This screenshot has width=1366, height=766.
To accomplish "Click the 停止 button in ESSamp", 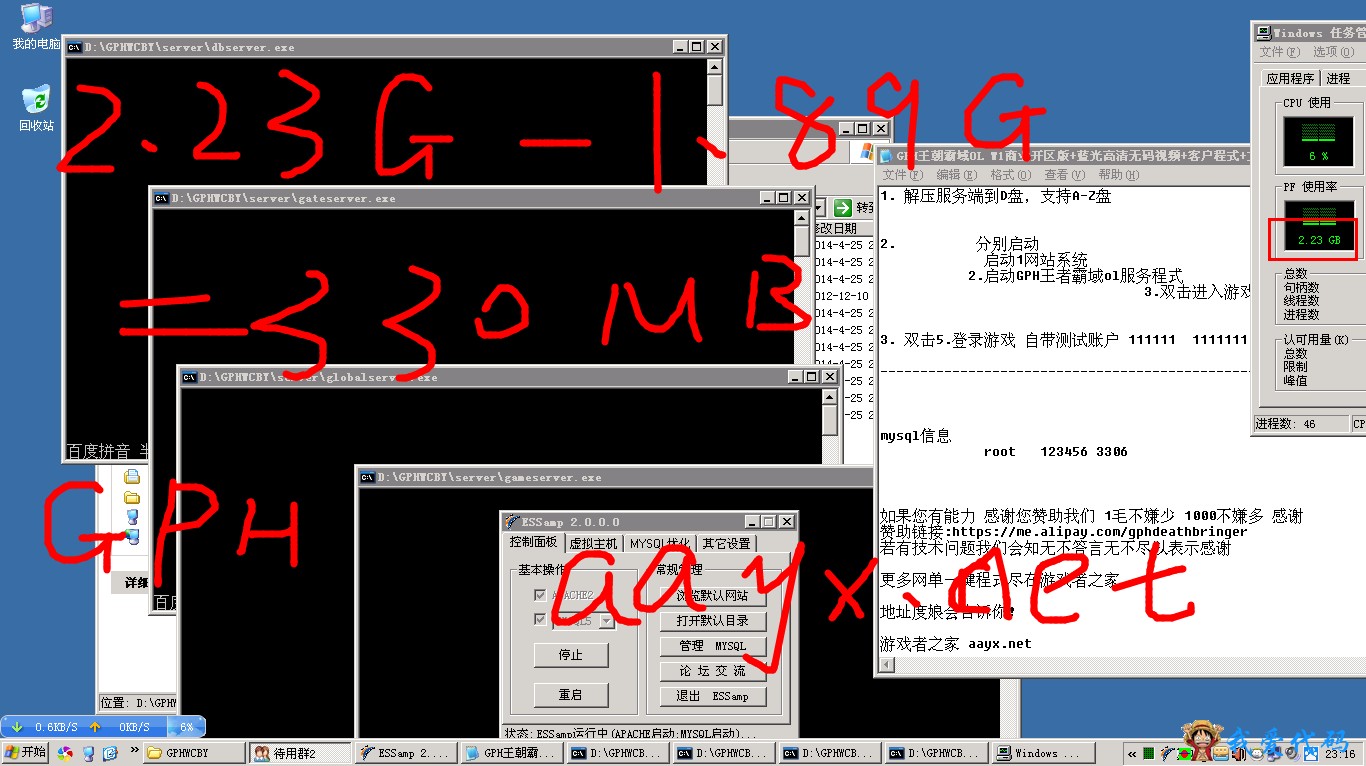I will tap(571, 655).
